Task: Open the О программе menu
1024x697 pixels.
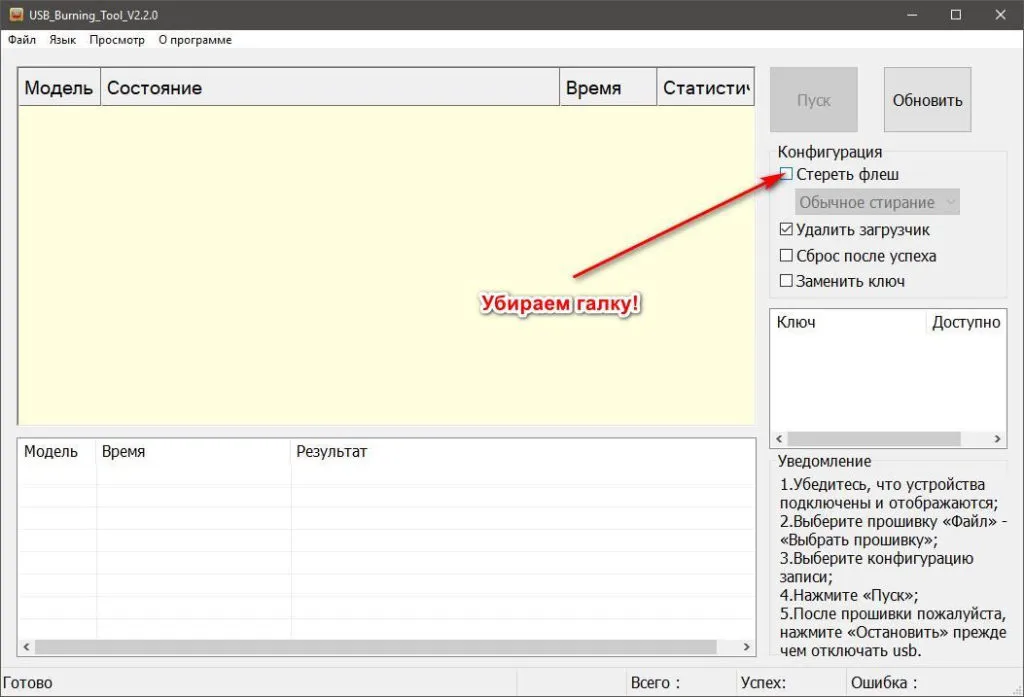Action: point(195,40)
